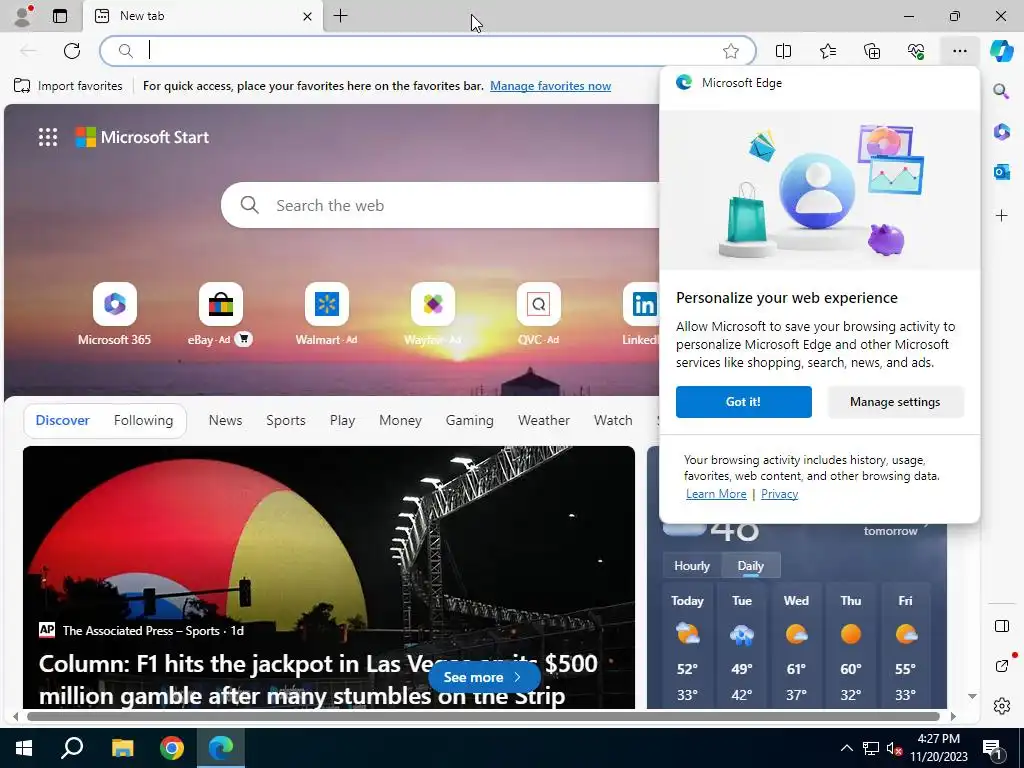Select Wed in the daily forecast
Image resolution: width=1024 pixels, height=768 pixels.
[796, 647]
